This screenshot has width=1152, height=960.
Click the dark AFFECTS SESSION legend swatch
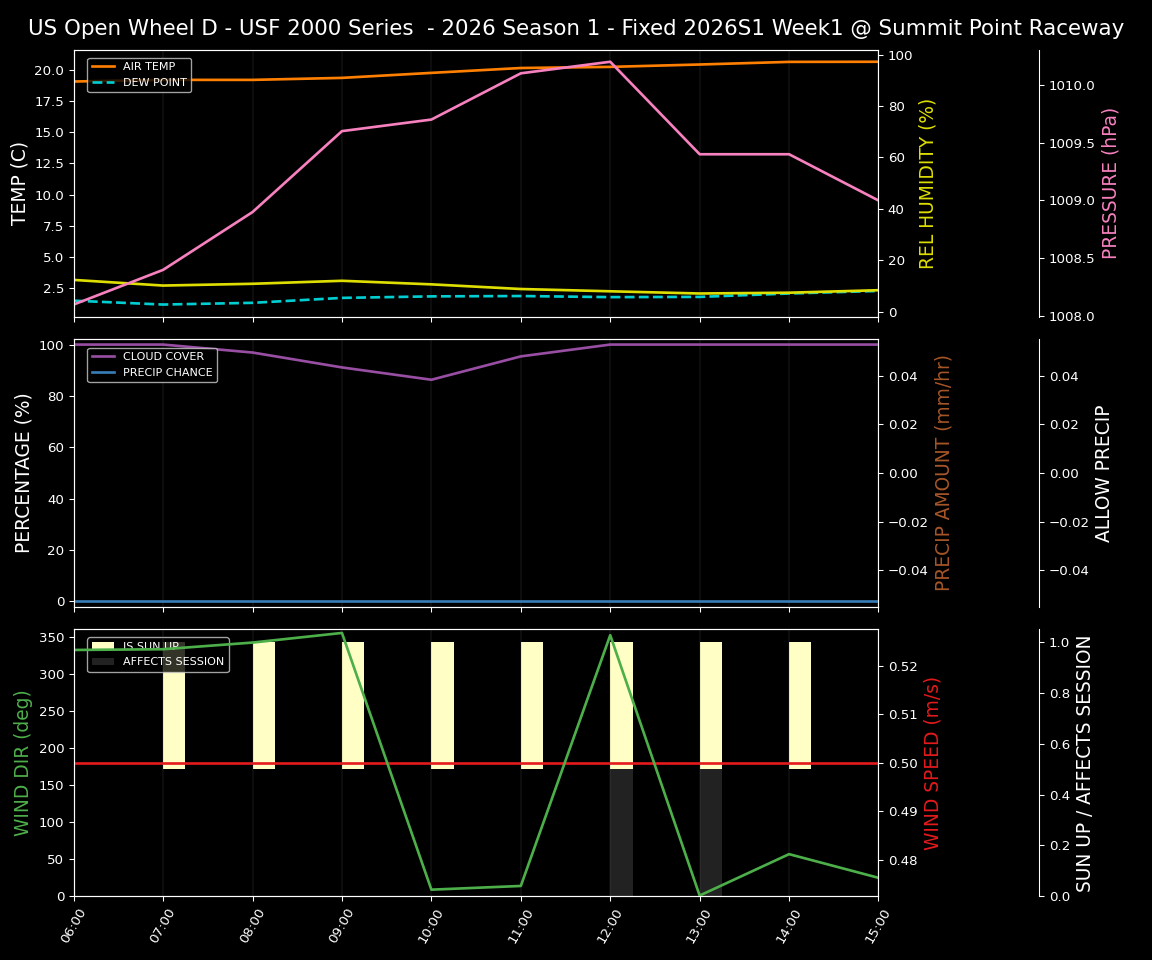point(101,661)
